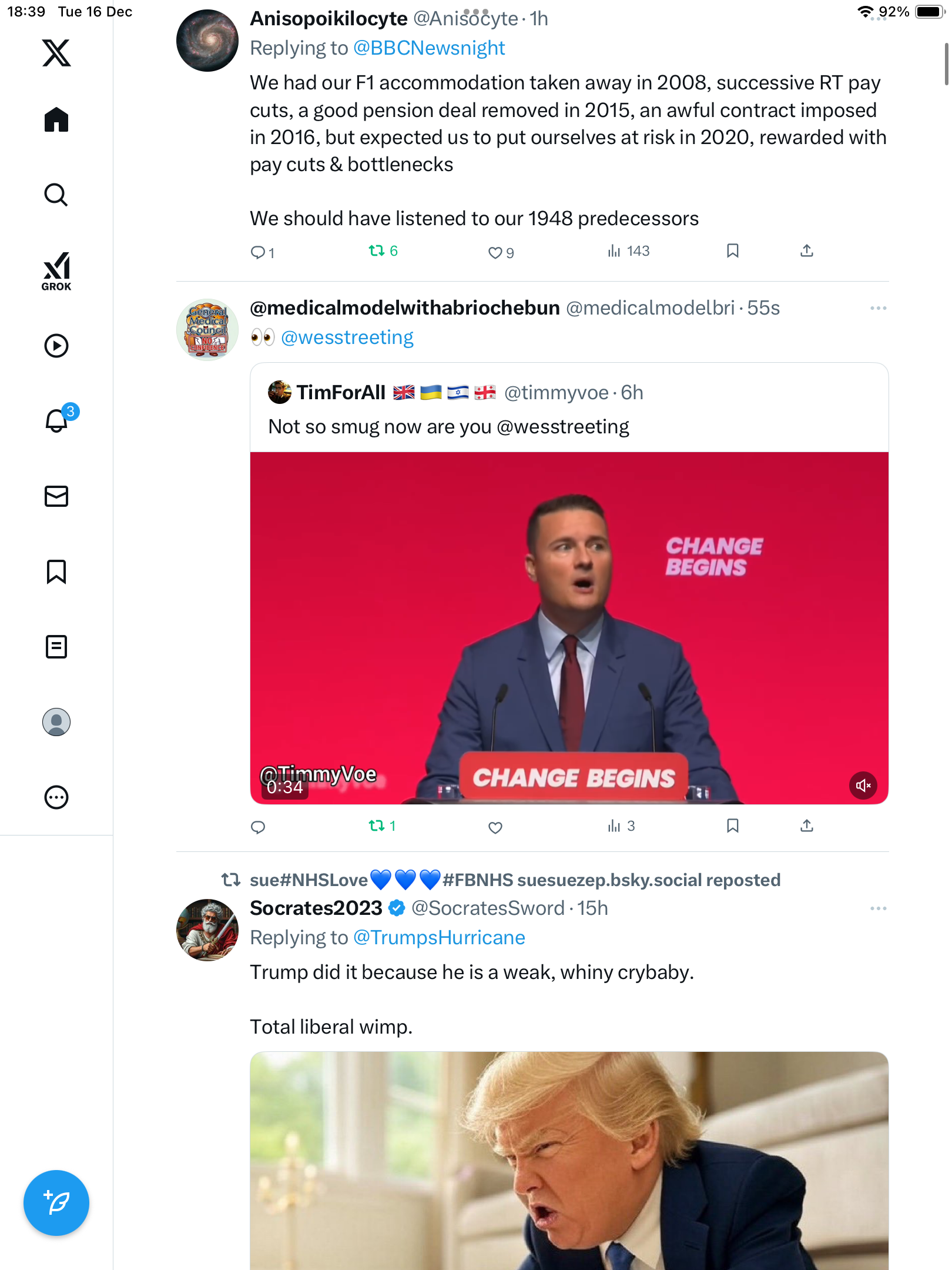This screenshot has height=1270, width=952.
Task: Open the notifications bell
Action: click(x=57, y=420)
